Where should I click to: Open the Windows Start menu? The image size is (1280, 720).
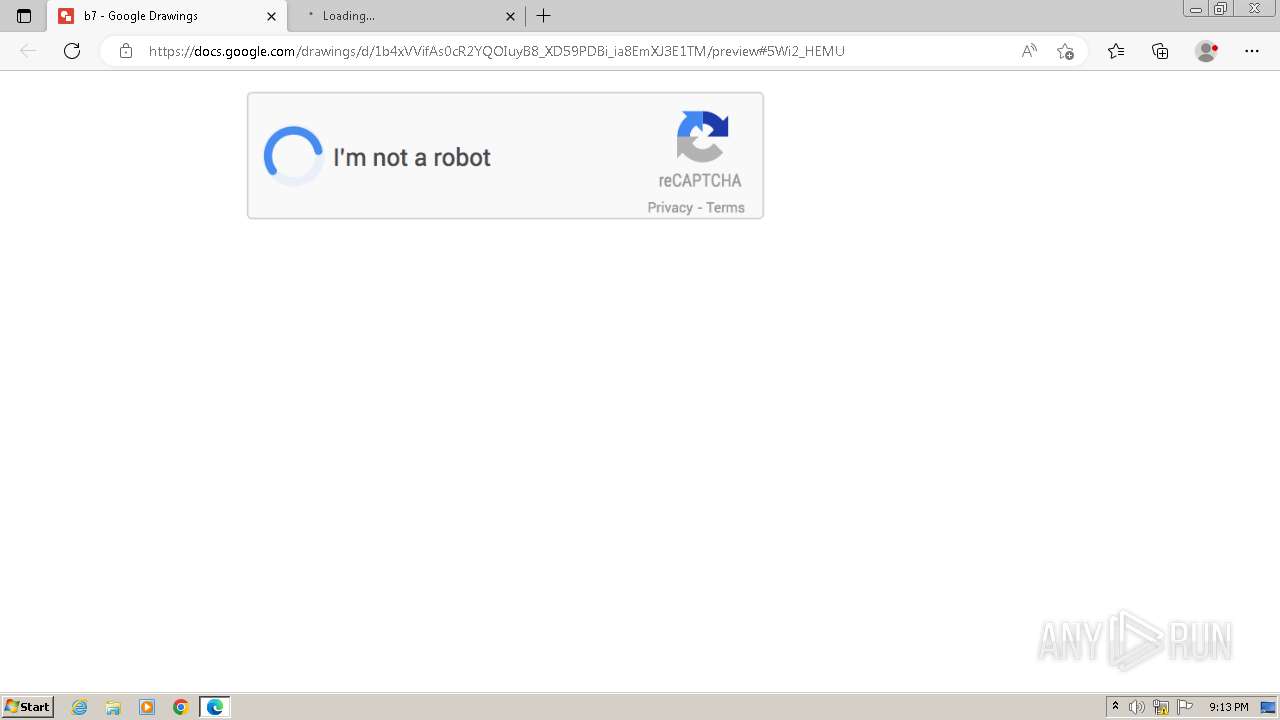pyautogui.click(x=28, y=707)
